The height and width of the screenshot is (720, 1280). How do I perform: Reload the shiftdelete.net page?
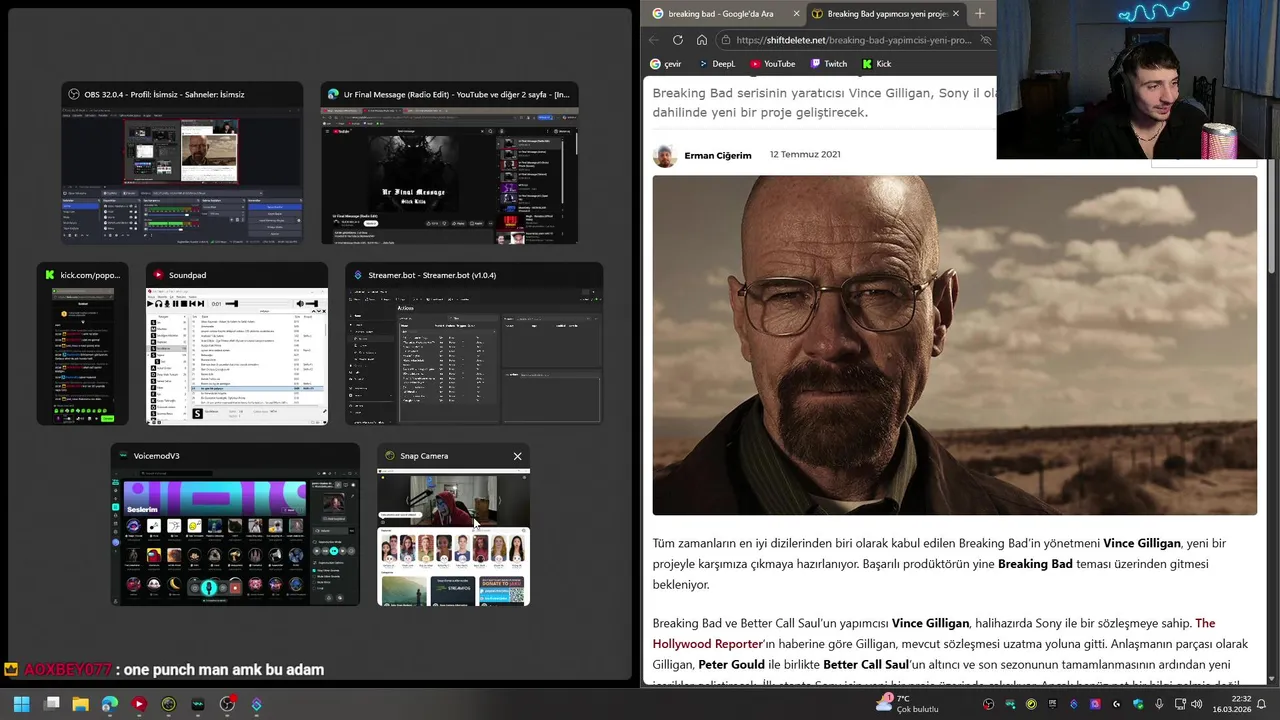678,40
